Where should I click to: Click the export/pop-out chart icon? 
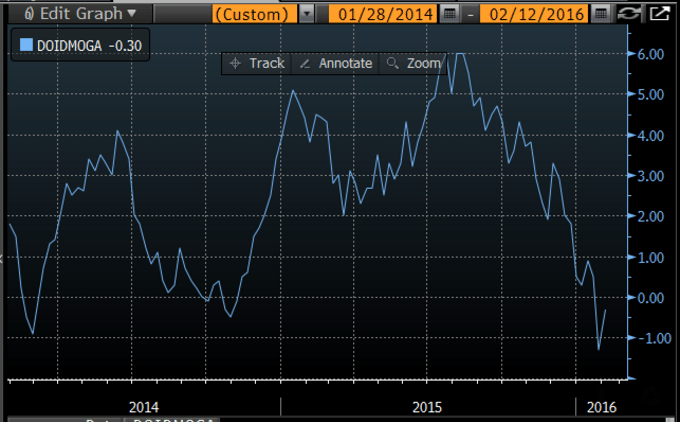[x=659, y=14]
